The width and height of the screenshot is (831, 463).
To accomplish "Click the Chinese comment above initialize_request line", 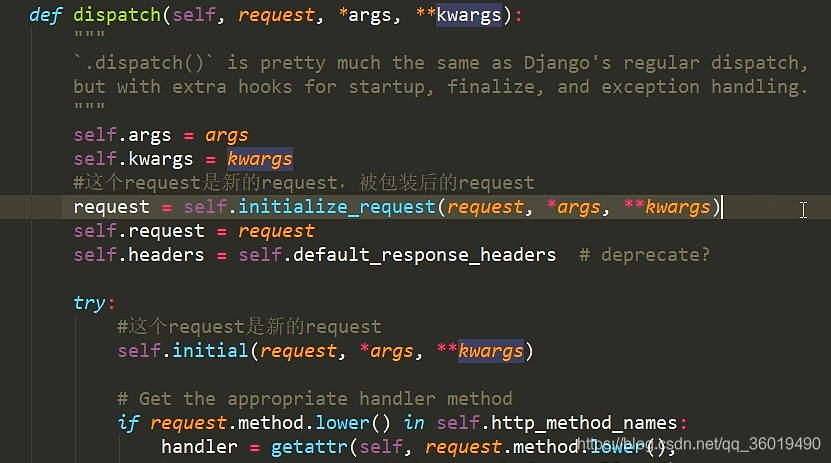I will (x=304, y=182).
